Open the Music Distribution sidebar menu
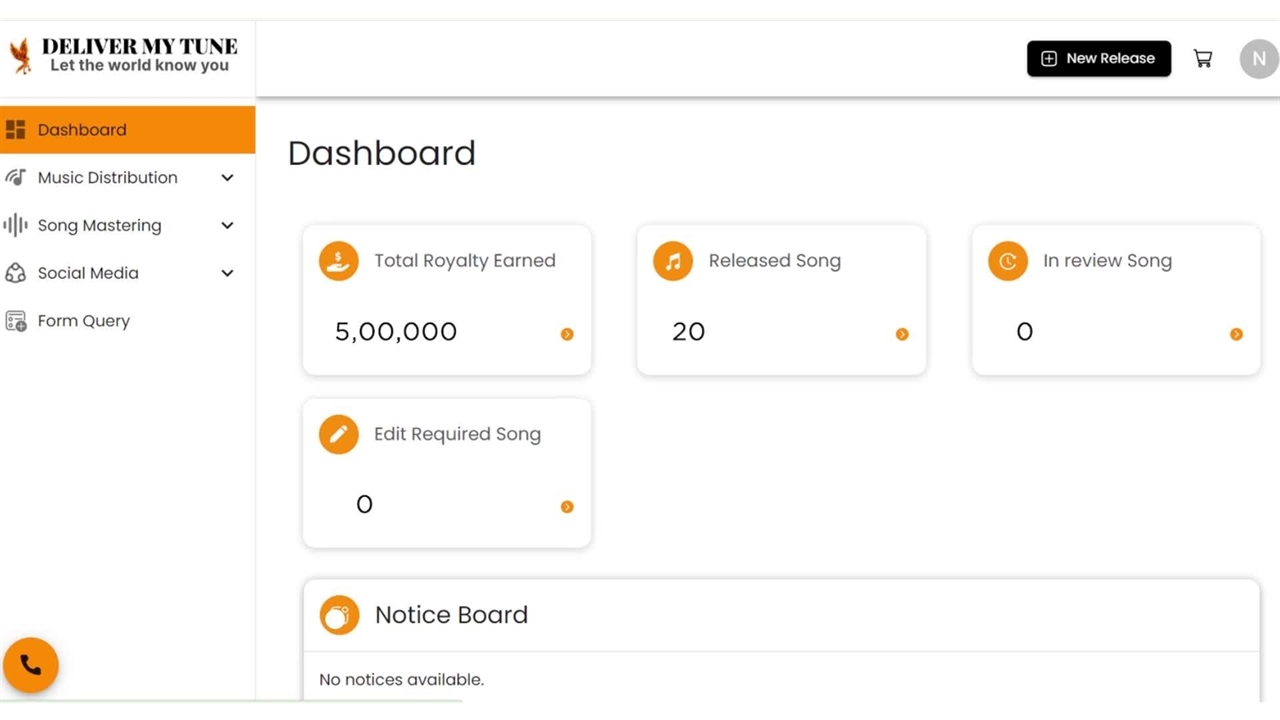 [x=107, y=178]
